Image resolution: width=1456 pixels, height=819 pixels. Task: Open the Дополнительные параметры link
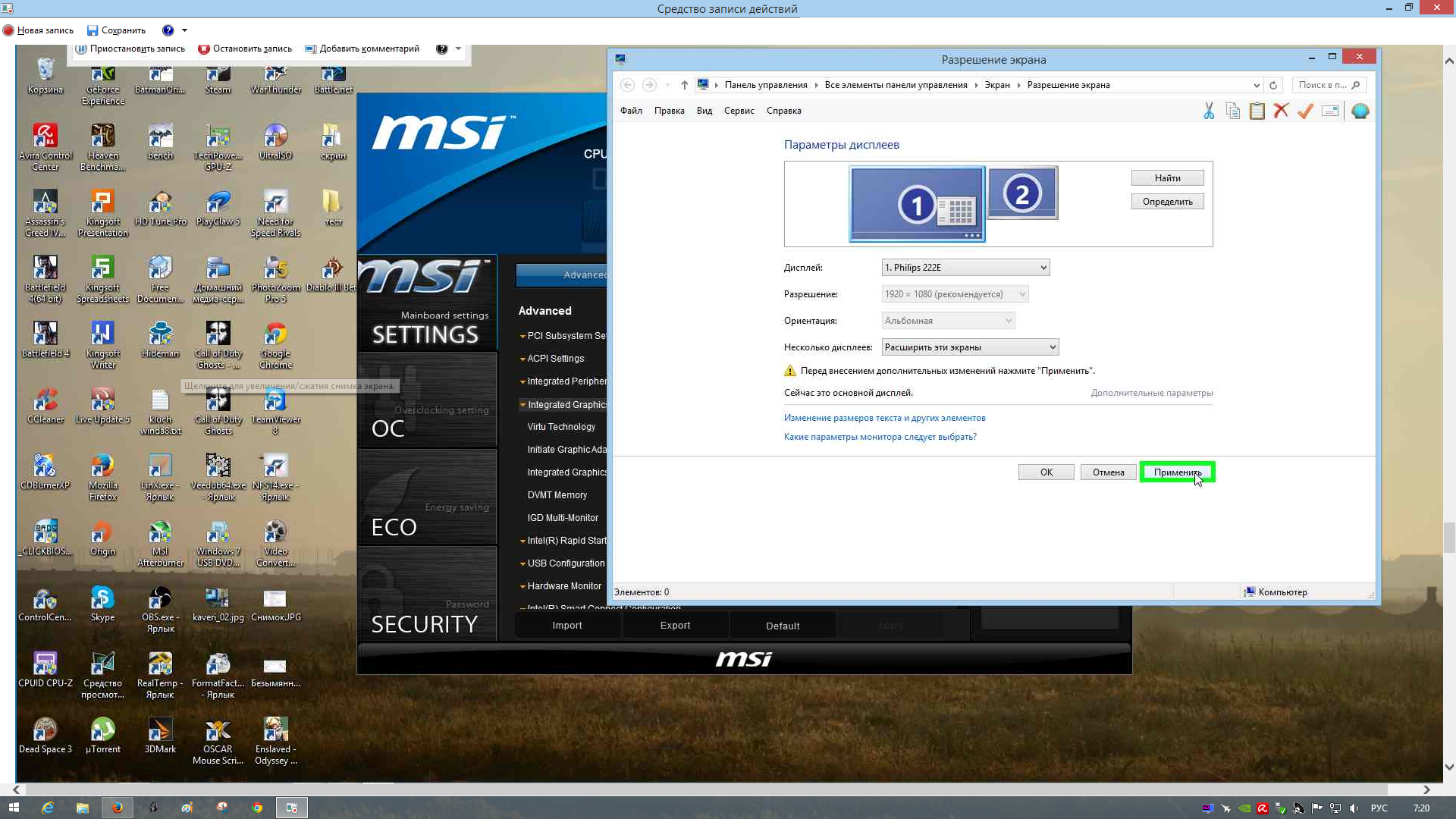coord(1151,393)
